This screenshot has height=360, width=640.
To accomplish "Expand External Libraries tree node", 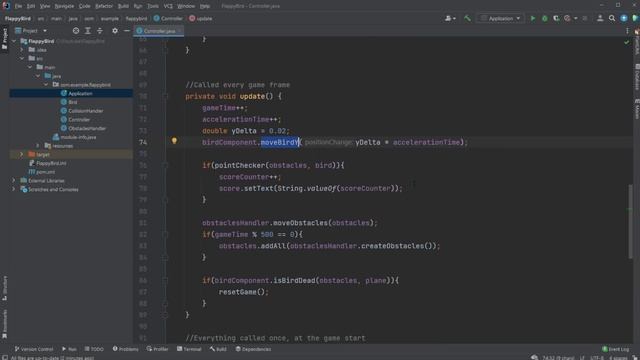I will [14, 180].
